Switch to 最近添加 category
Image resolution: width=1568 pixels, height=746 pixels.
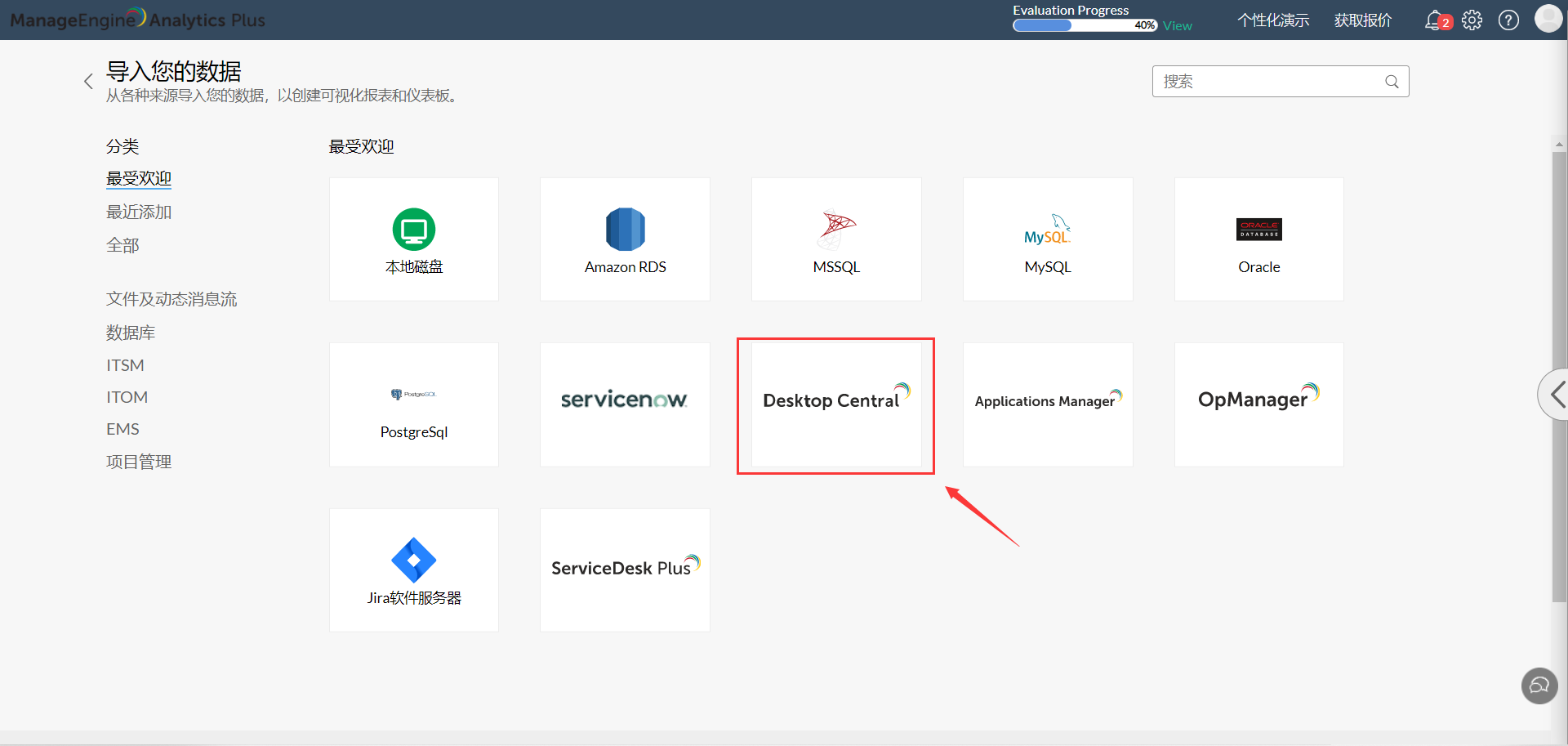[x=139, y=212]
